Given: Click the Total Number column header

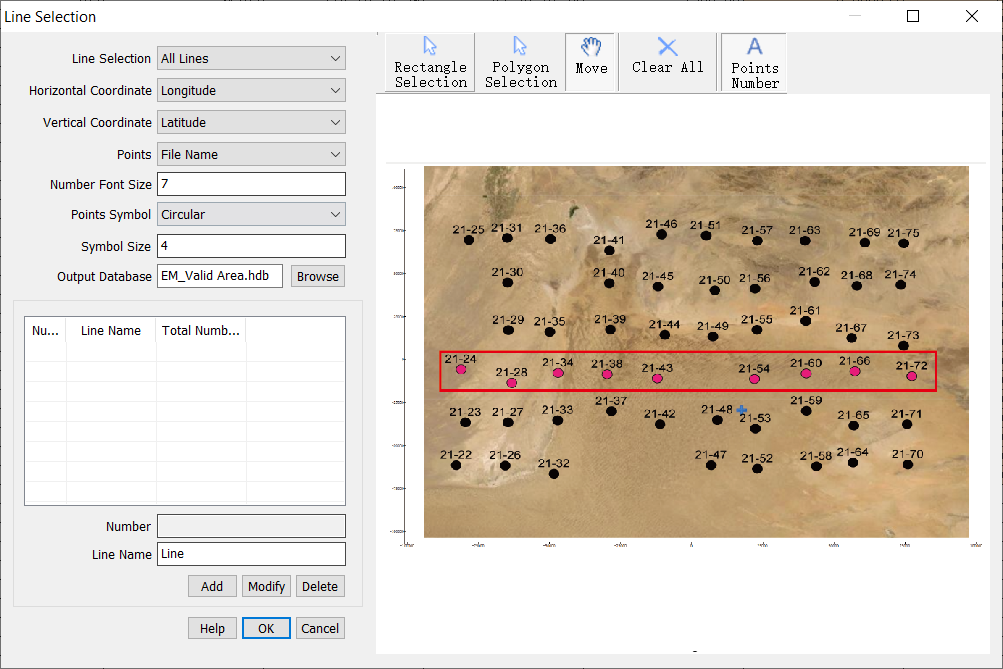Looking at the screenshot, I should point(201,331).
